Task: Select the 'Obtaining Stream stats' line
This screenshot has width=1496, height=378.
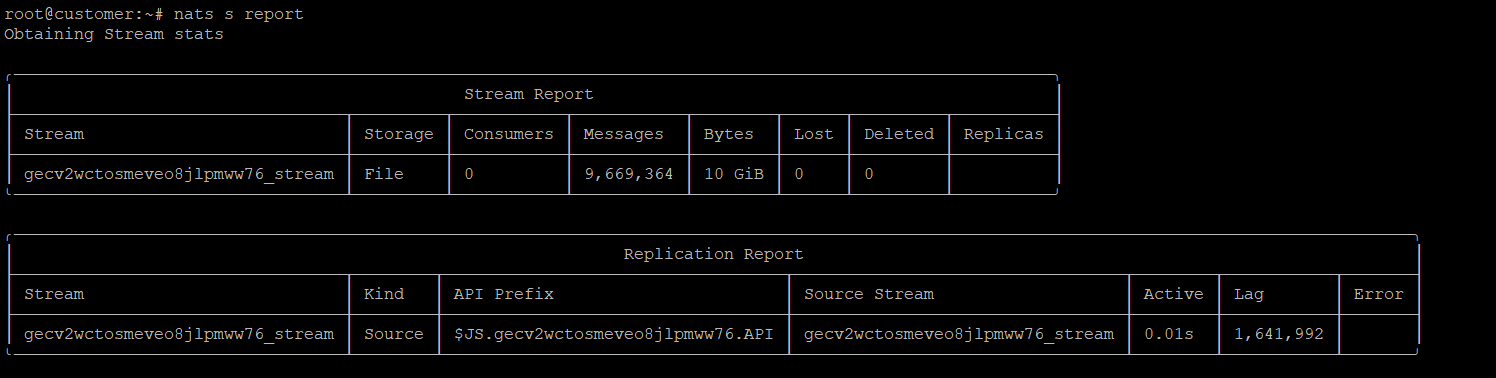Action: [114, 34]
